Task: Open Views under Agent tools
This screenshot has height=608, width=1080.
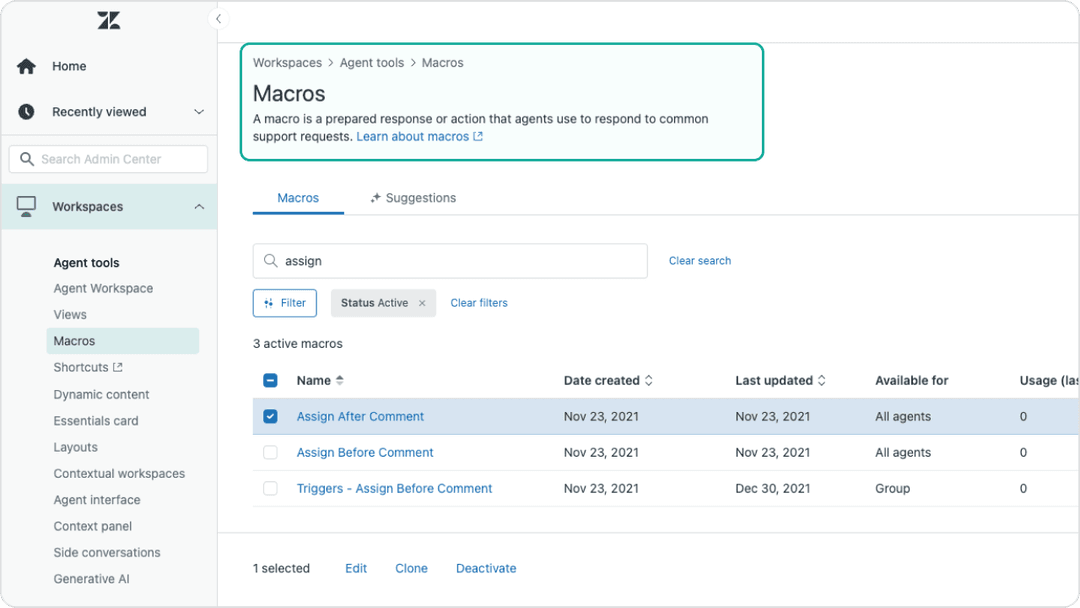Action: (69, 314)
